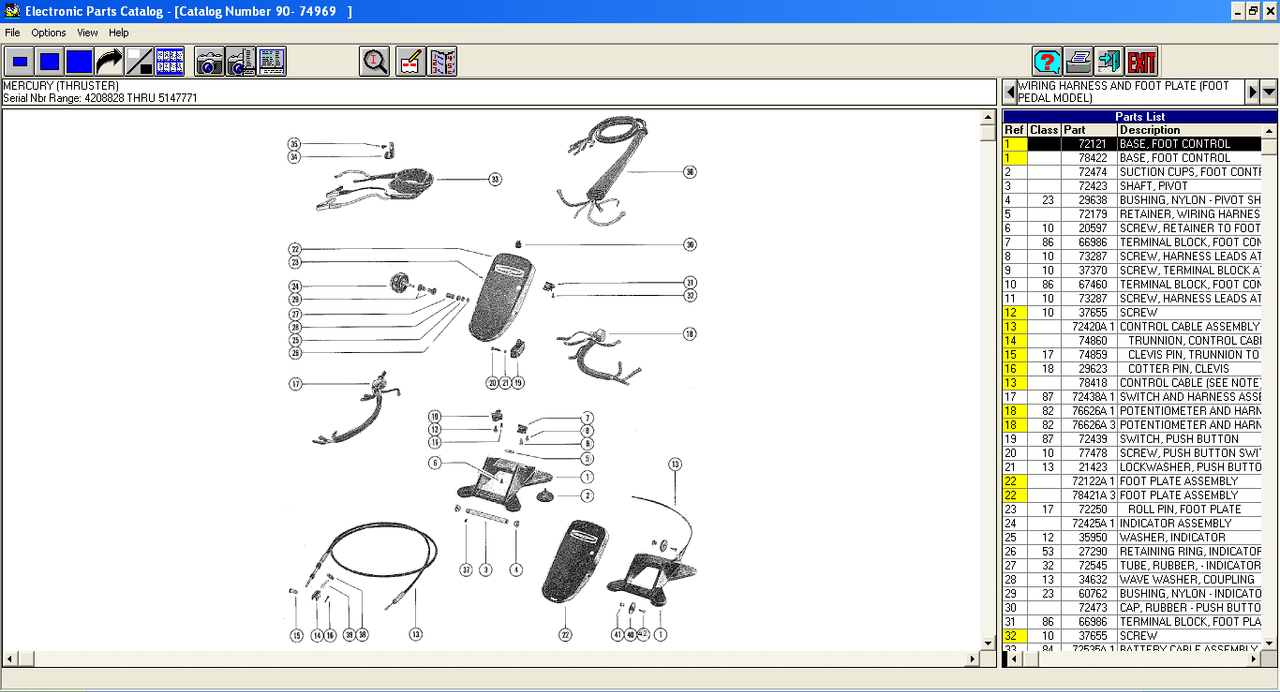
Task: Select part 21423 LOCKWASHER row
Action: tap(1132, 467)
